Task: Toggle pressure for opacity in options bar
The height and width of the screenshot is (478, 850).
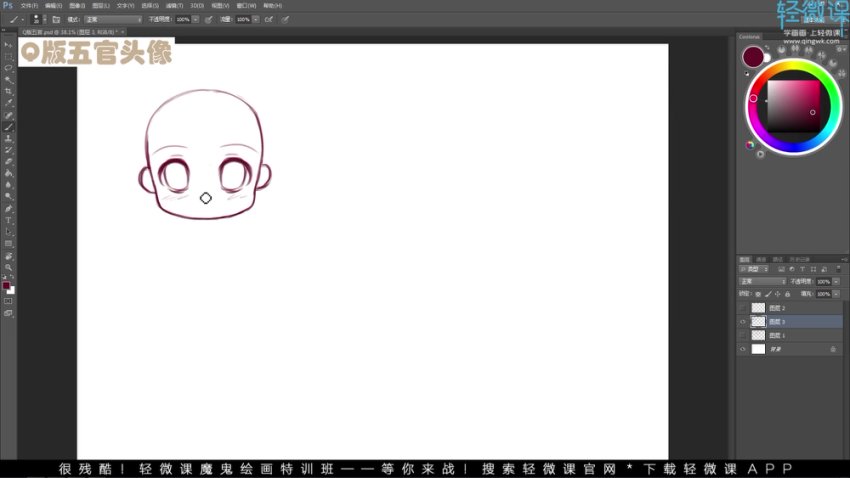Action: (209, 20)
